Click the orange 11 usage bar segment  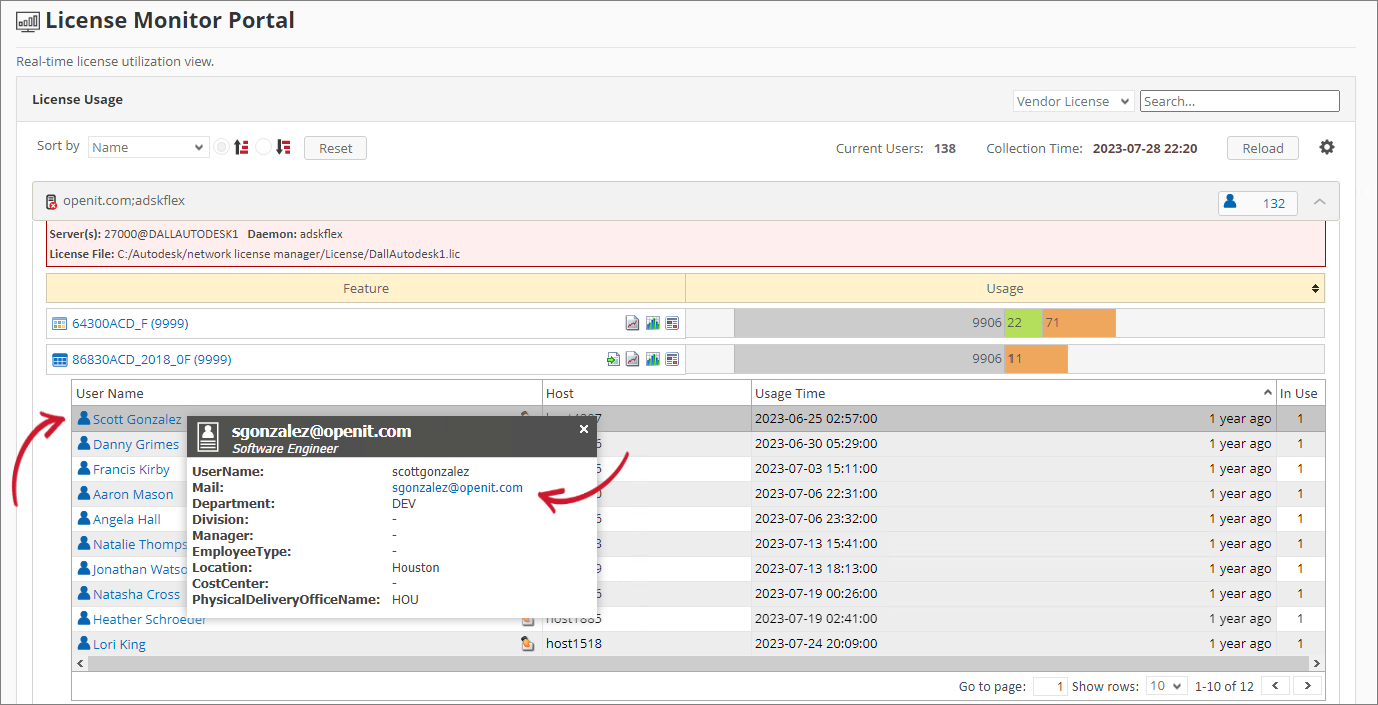[x=1037, y=359]
